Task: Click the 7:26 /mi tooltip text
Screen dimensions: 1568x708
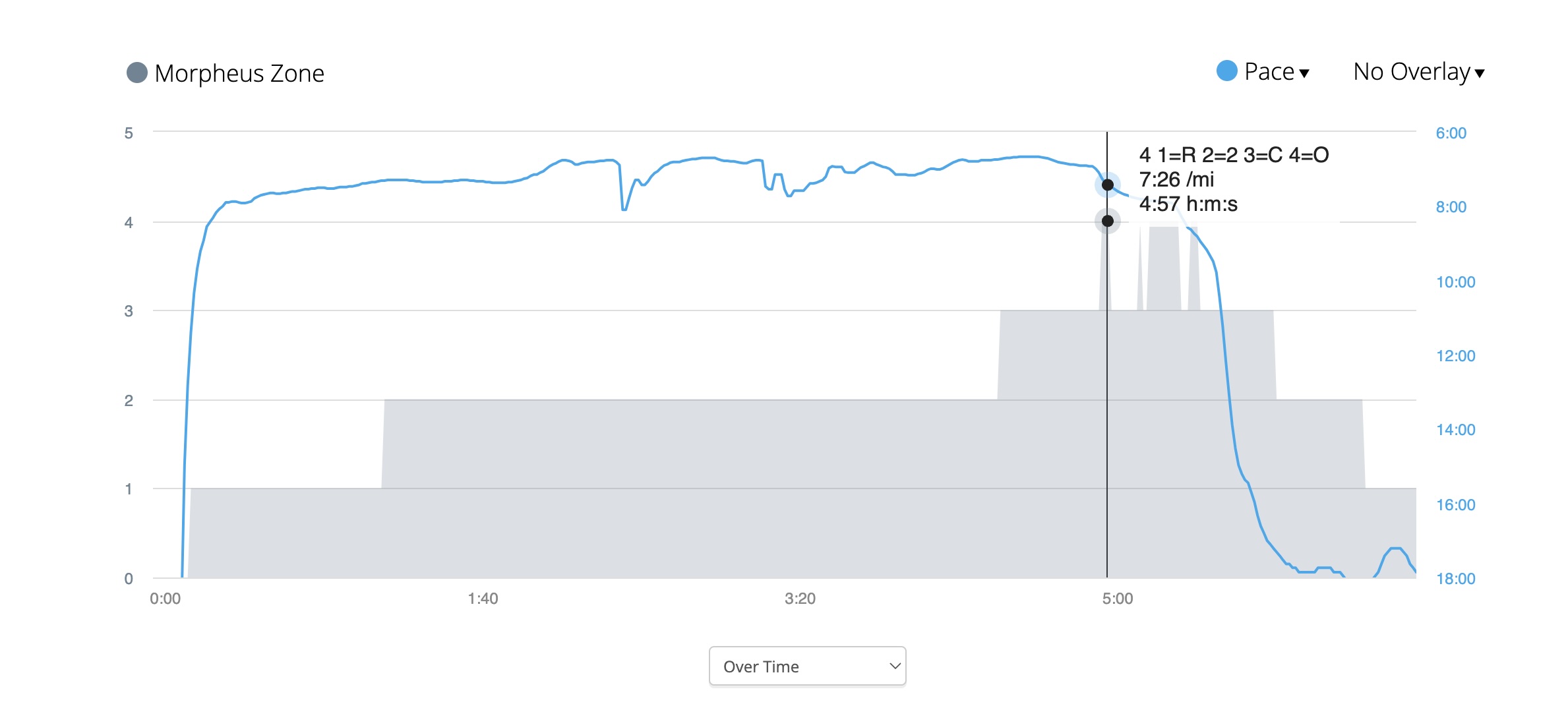Action: click(x=1176, y=179)
